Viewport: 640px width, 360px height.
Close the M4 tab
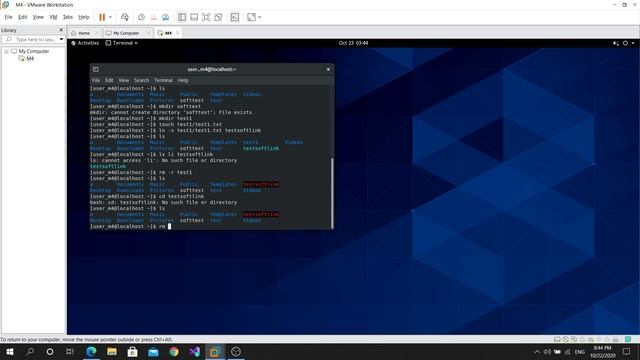(178, 33)
